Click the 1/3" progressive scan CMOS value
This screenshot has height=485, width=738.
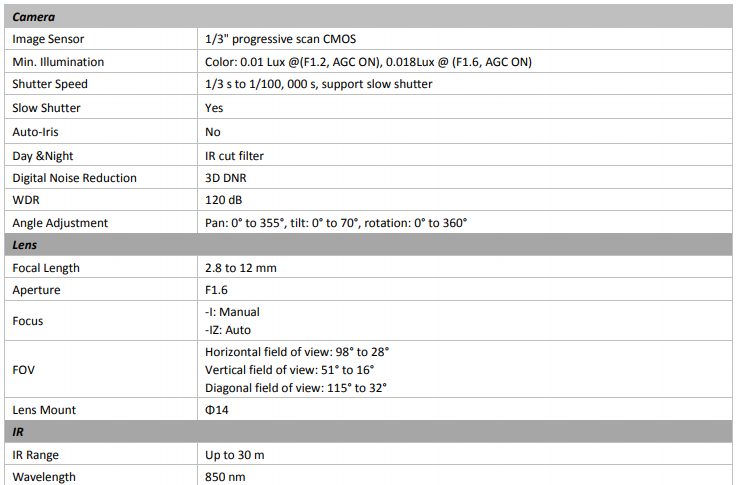click(x=281, y=39)
